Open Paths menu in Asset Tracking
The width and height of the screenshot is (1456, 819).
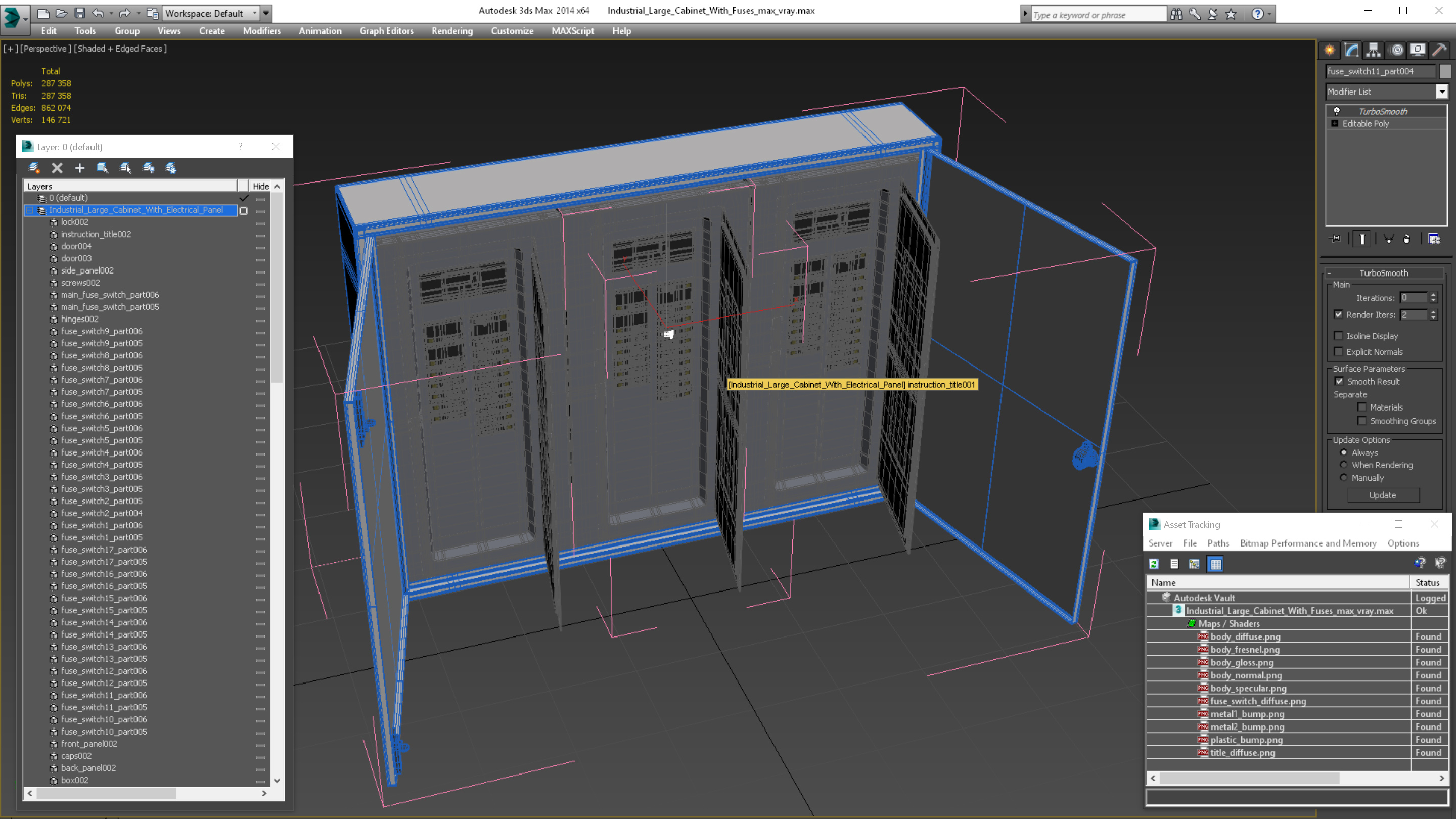1217,543
